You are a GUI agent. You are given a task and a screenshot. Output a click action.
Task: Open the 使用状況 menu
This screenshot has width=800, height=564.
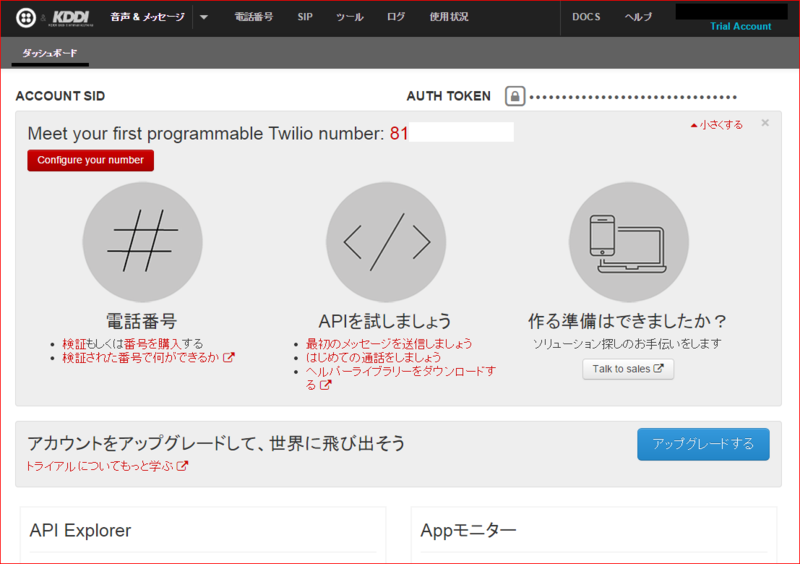click(x=449, y=17)
